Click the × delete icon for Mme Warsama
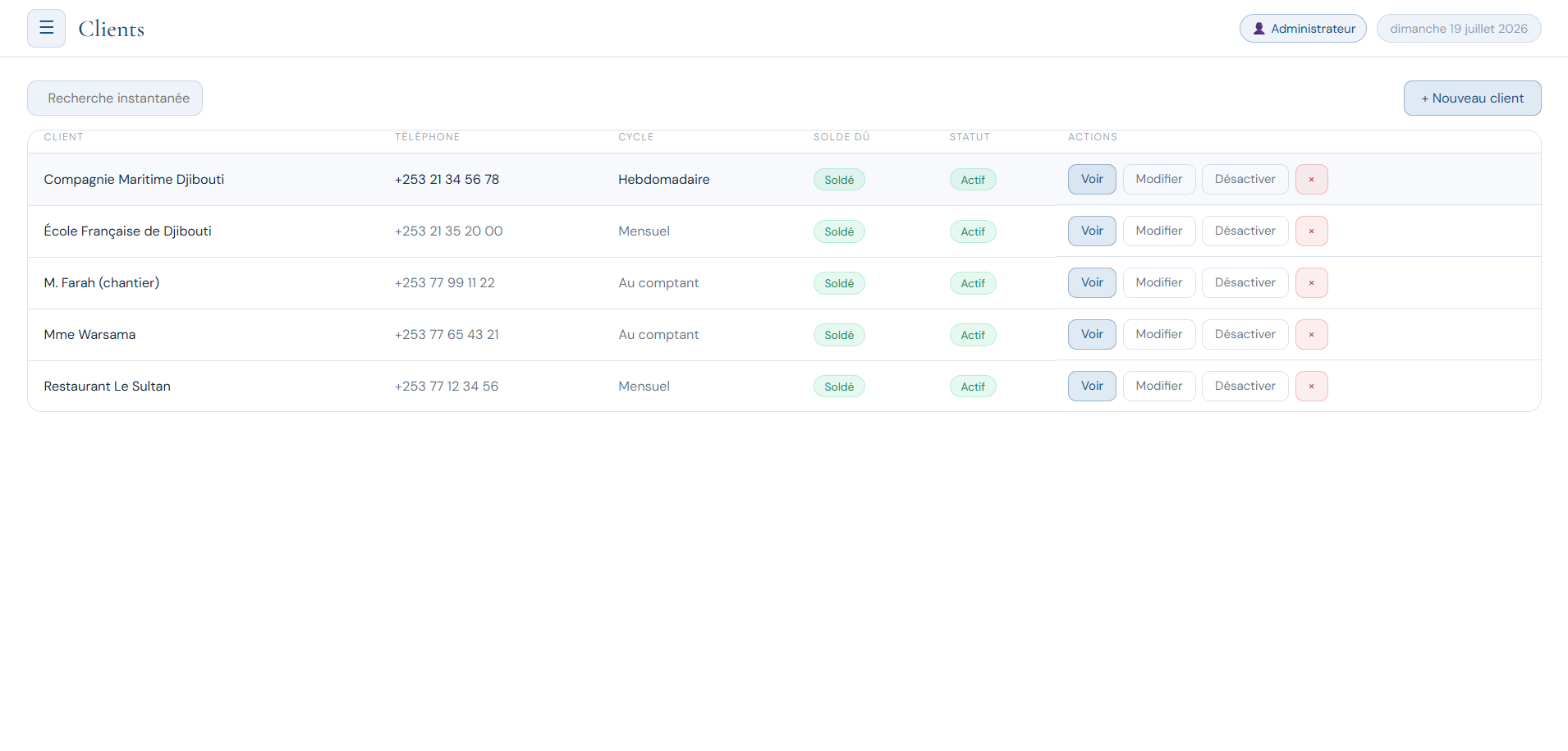The width and height of the screenshot is (1568, 751). [x=1311, y=334]
